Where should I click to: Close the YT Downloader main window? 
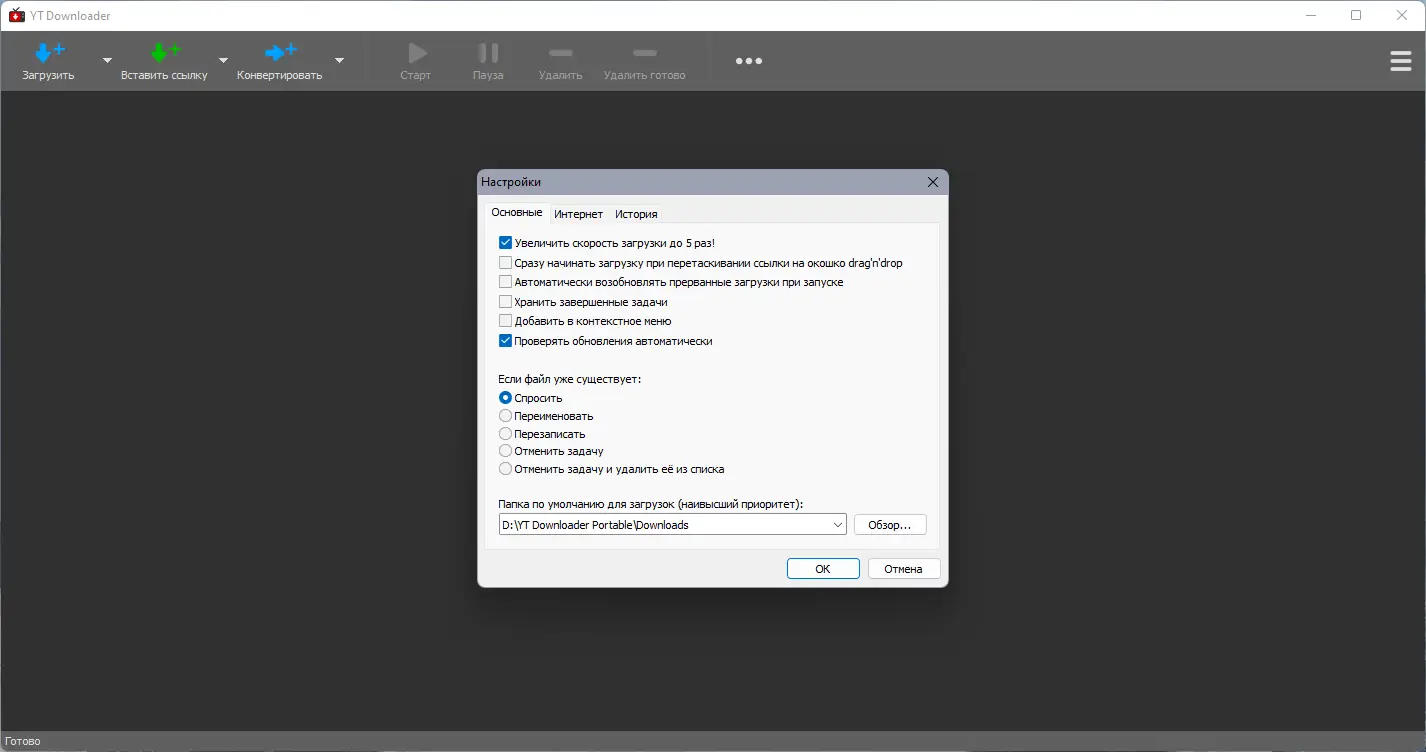coord(1402,15)
